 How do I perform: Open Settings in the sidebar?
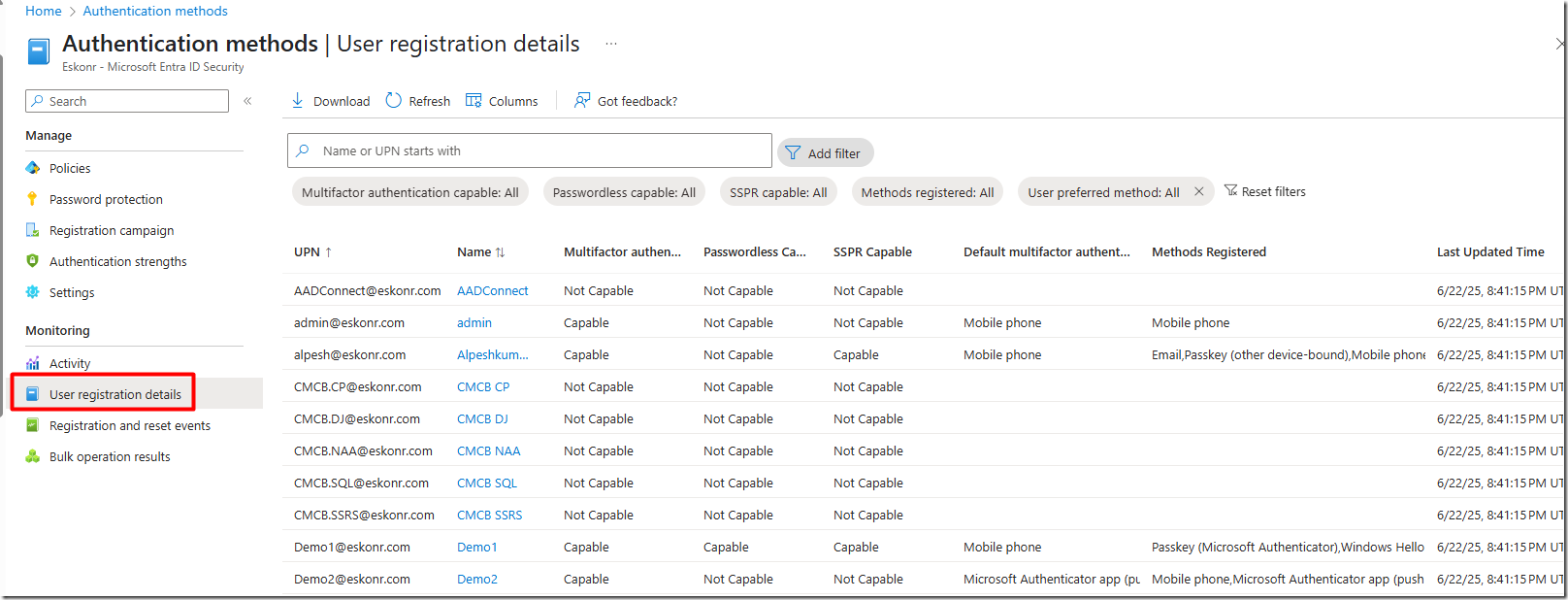click(x=72, y=292)
